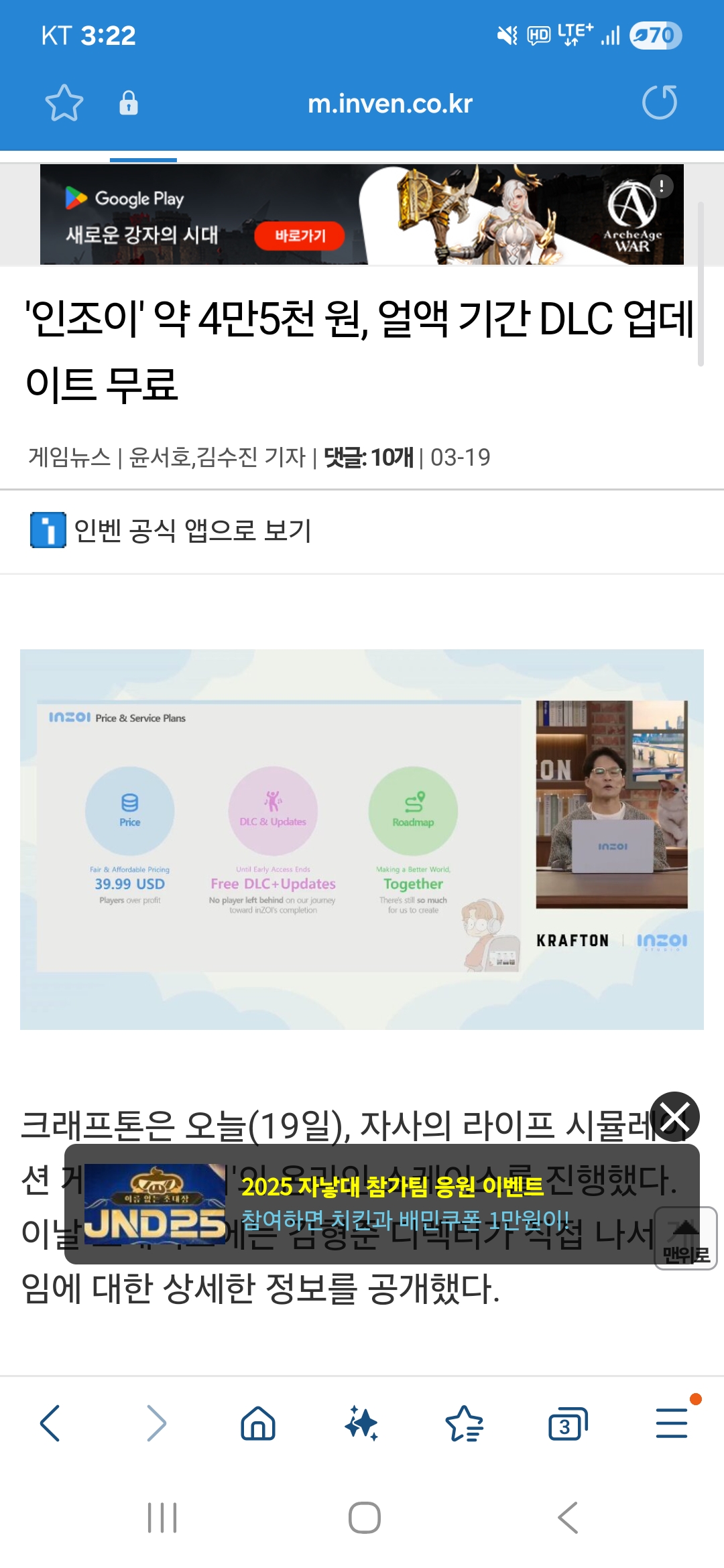Screen dimensions: 724x1568
Task: Open the bookmarks list icon
Action: pos(465,1423)
